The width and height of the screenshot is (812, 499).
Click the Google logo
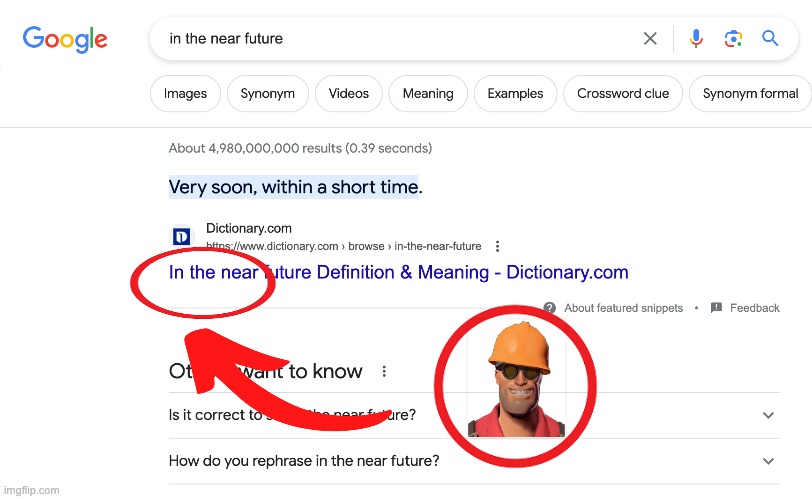click(x=65, y=39)
